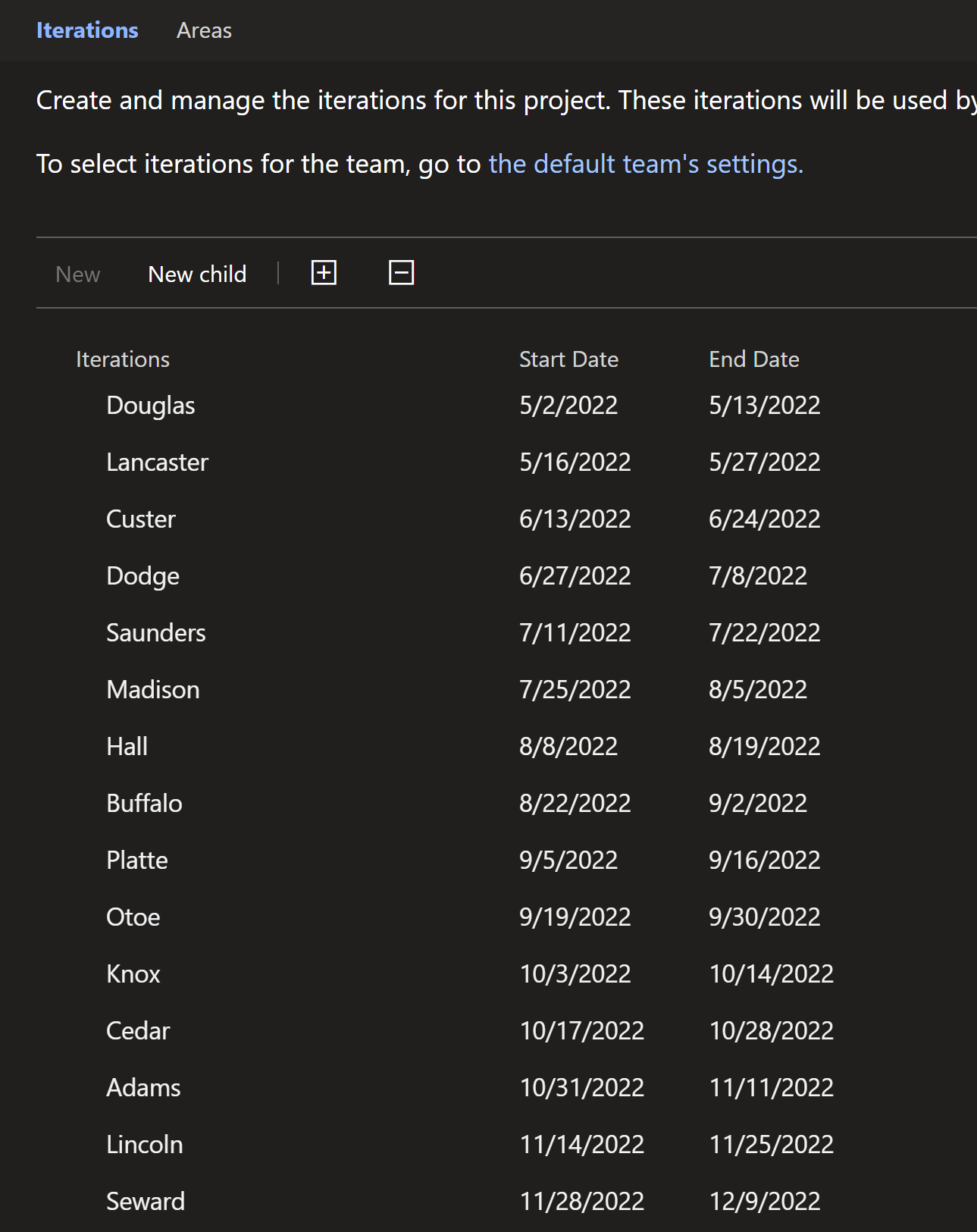Screen dimensions: 977x1232
Task: Click the Platte iteration
Action: click(x=137, y=861)
